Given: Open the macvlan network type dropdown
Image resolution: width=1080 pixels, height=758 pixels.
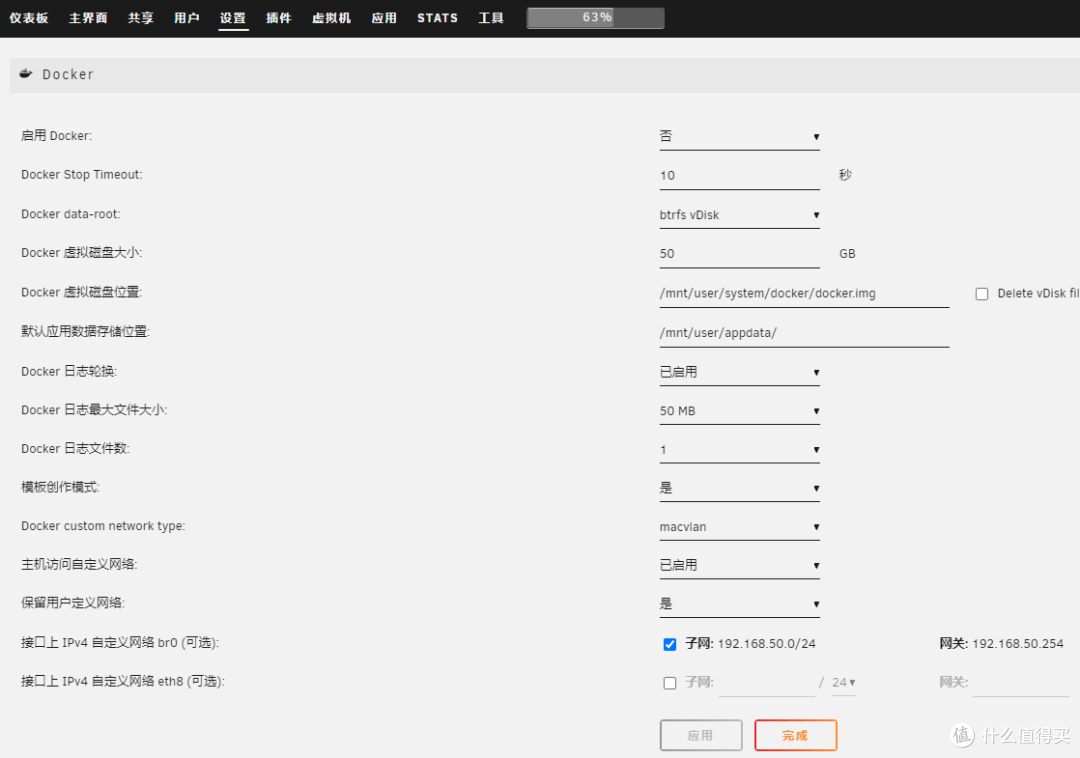Looking at the screenshot, I should (x=739, y=527).
